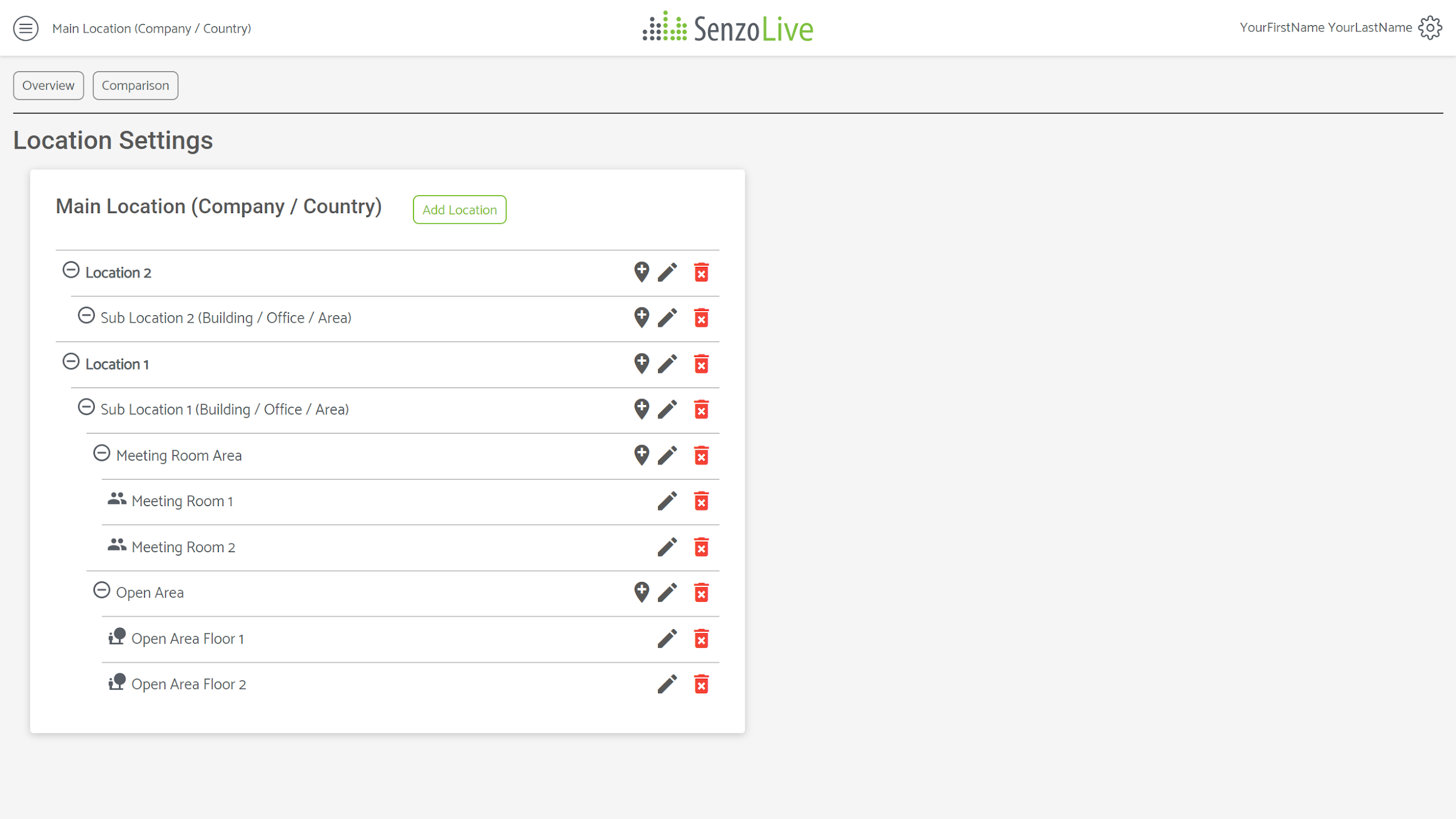The width and height of the screenshot is (1456, 819).
Task: Select Open Area Floor 2 text
Action: pyautogui.click(x=189, y=684)
